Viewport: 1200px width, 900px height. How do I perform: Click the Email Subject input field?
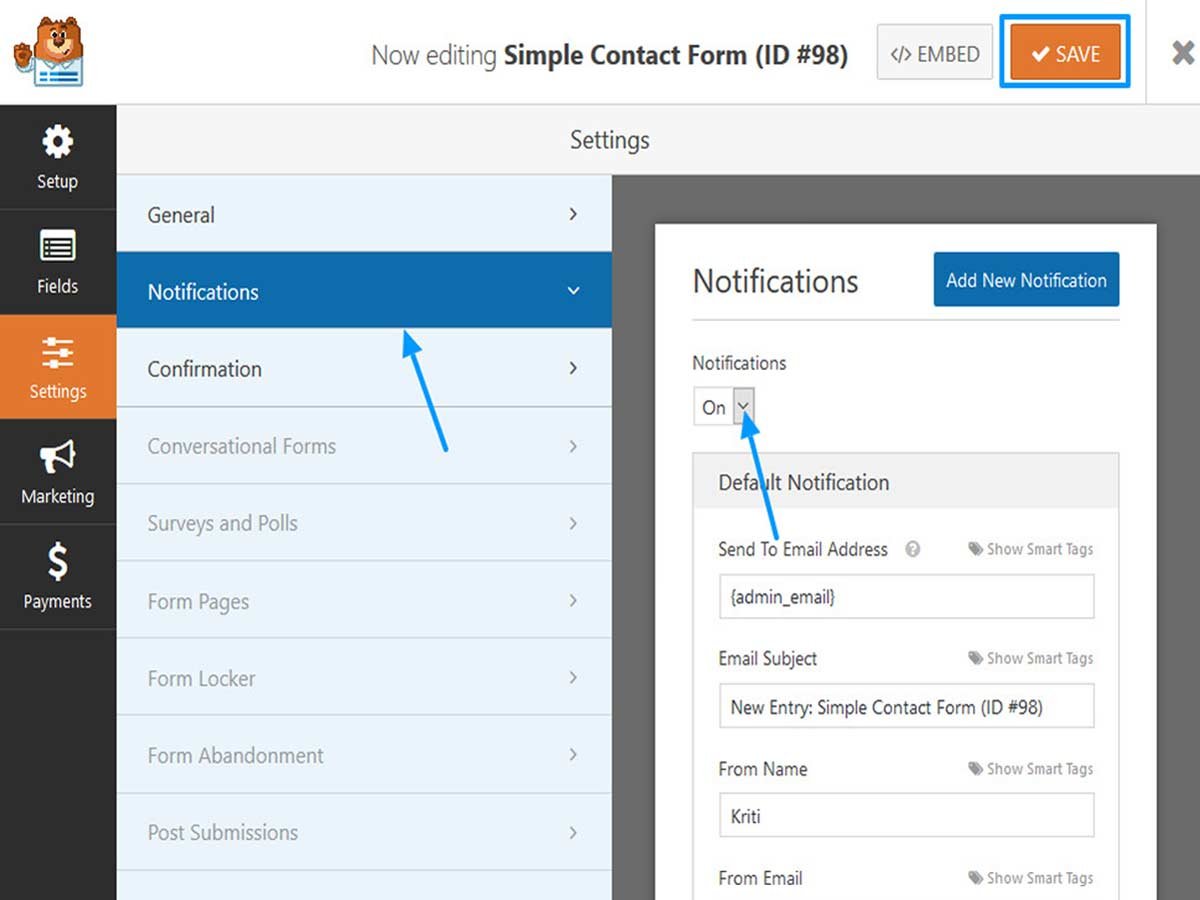point(906,706)
